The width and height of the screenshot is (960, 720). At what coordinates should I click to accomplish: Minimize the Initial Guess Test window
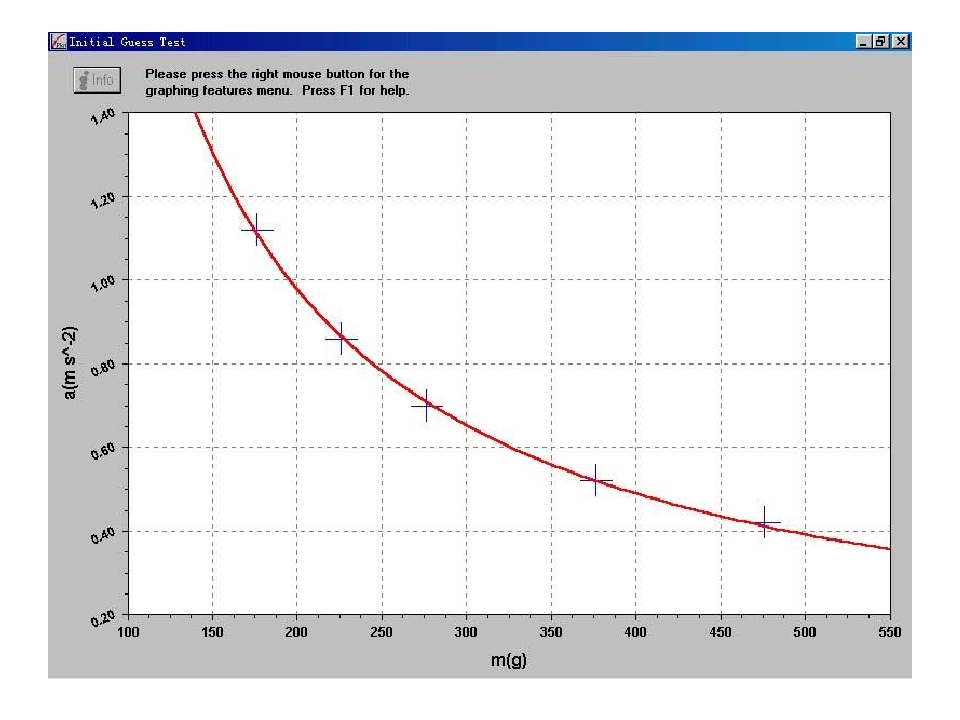click(x=866, y=42)
